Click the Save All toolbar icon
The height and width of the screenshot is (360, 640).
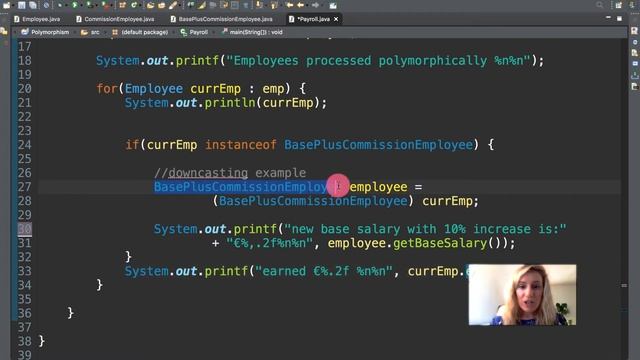(x=33, y=5)
